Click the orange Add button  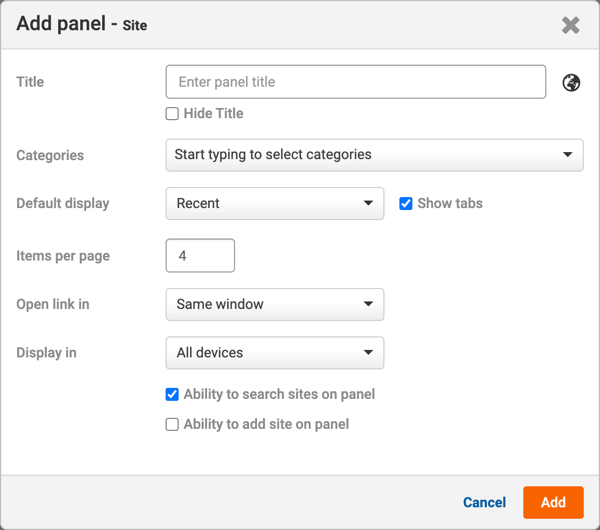coord(553,502)
